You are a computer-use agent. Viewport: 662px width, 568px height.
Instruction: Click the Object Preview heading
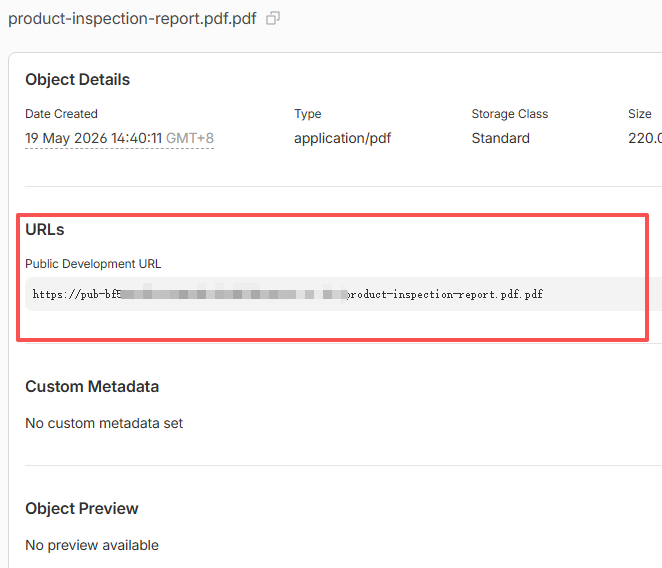point(82,508)
